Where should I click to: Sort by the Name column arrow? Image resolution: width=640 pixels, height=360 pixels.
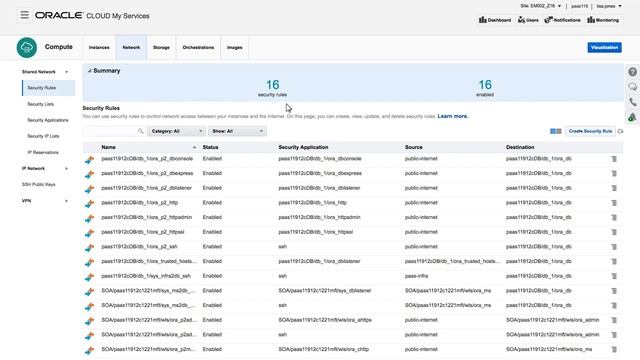click(194, 147)
